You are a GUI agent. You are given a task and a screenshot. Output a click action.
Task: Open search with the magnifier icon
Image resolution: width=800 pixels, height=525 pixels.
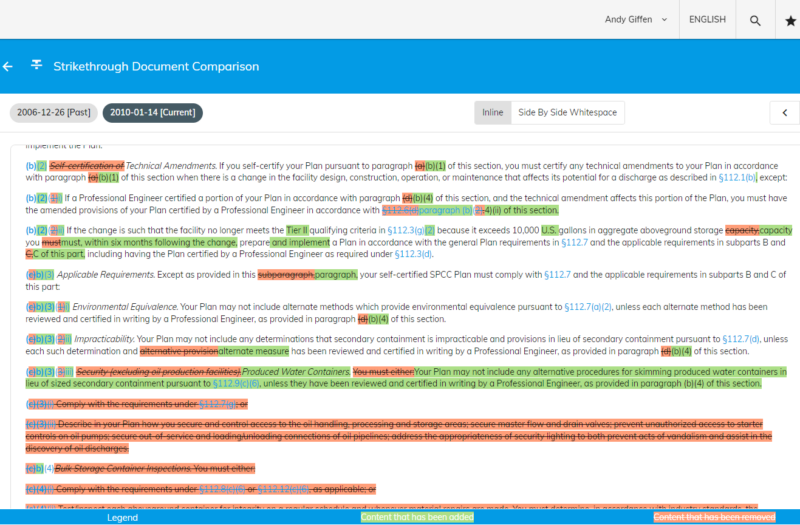click(755, 20)
